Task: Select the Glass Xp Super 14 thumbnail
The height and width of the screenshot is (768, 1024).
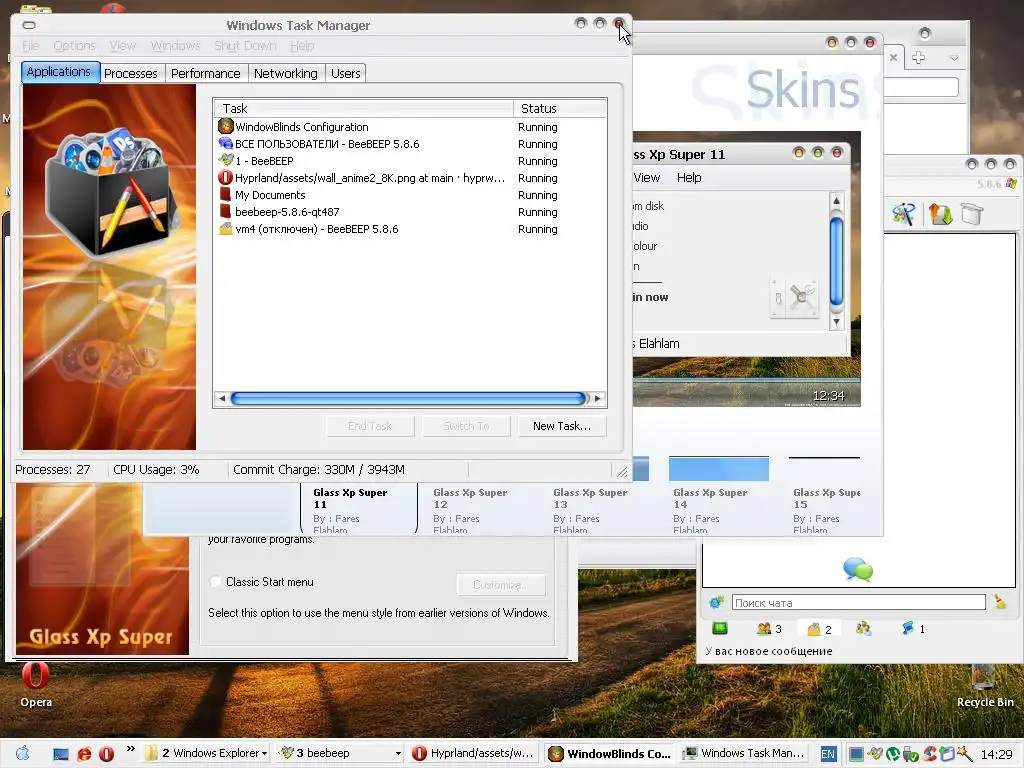Action: [718, 469]
